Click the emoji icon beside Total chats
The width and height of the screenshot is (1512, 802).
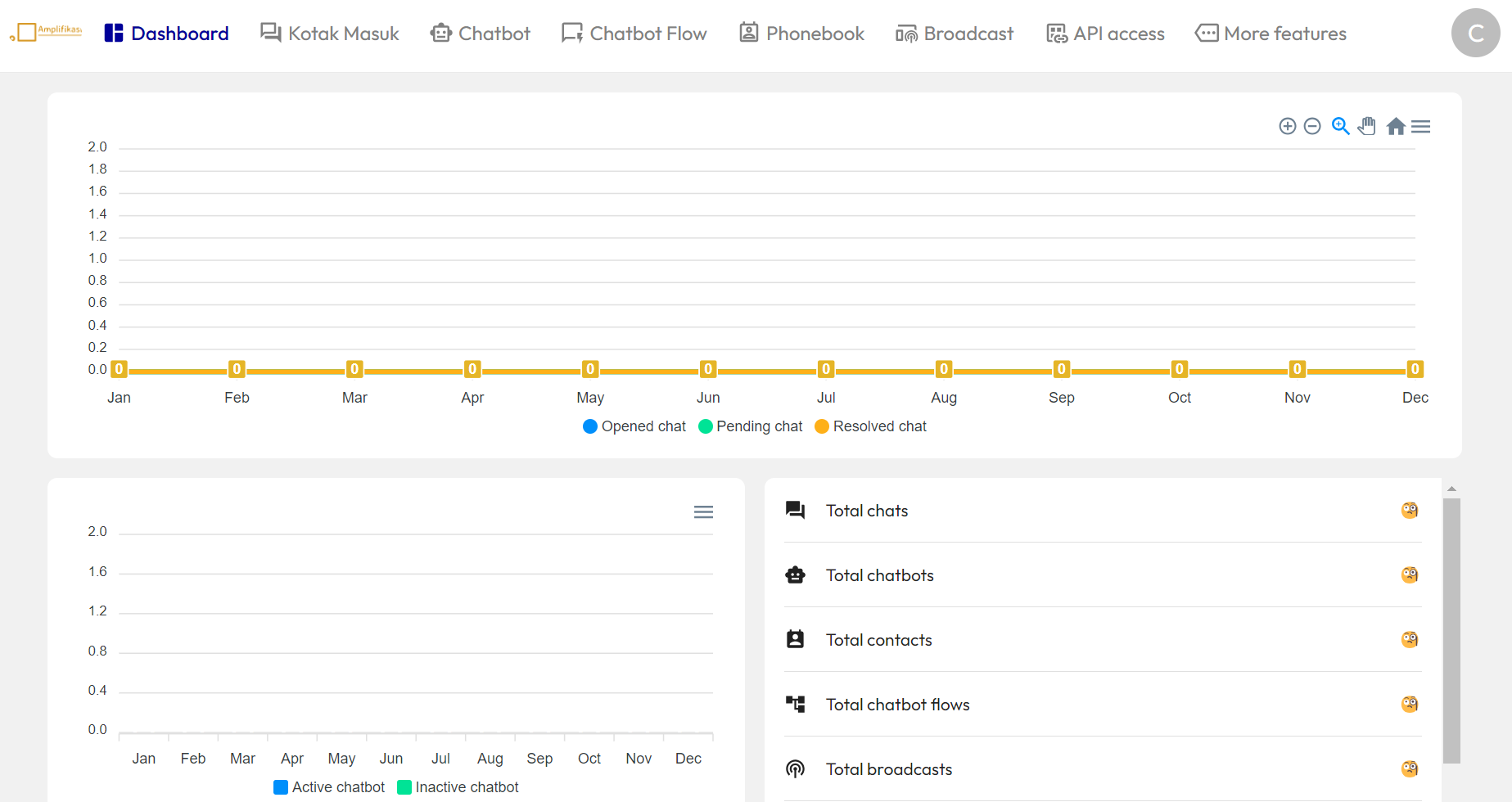(1409, 511)
